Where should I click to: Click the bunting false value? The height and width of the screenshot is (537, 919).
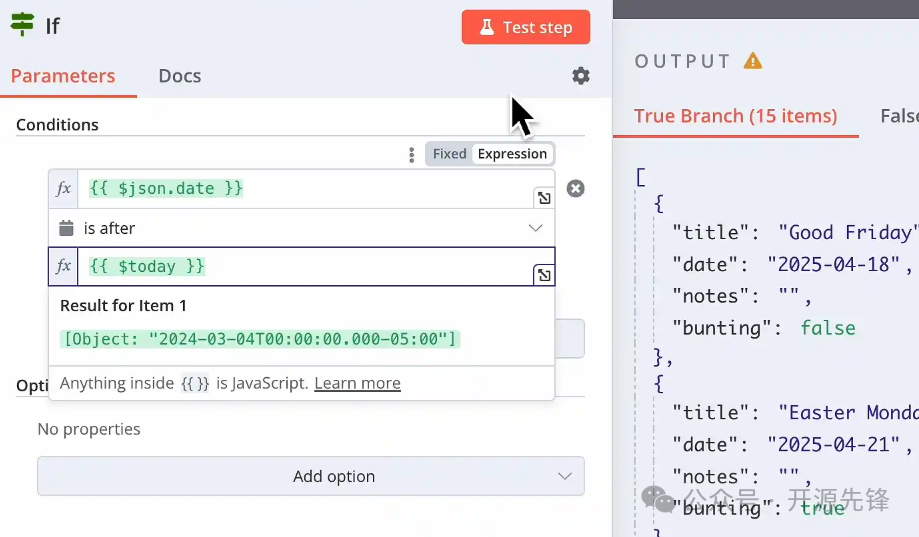828,328
